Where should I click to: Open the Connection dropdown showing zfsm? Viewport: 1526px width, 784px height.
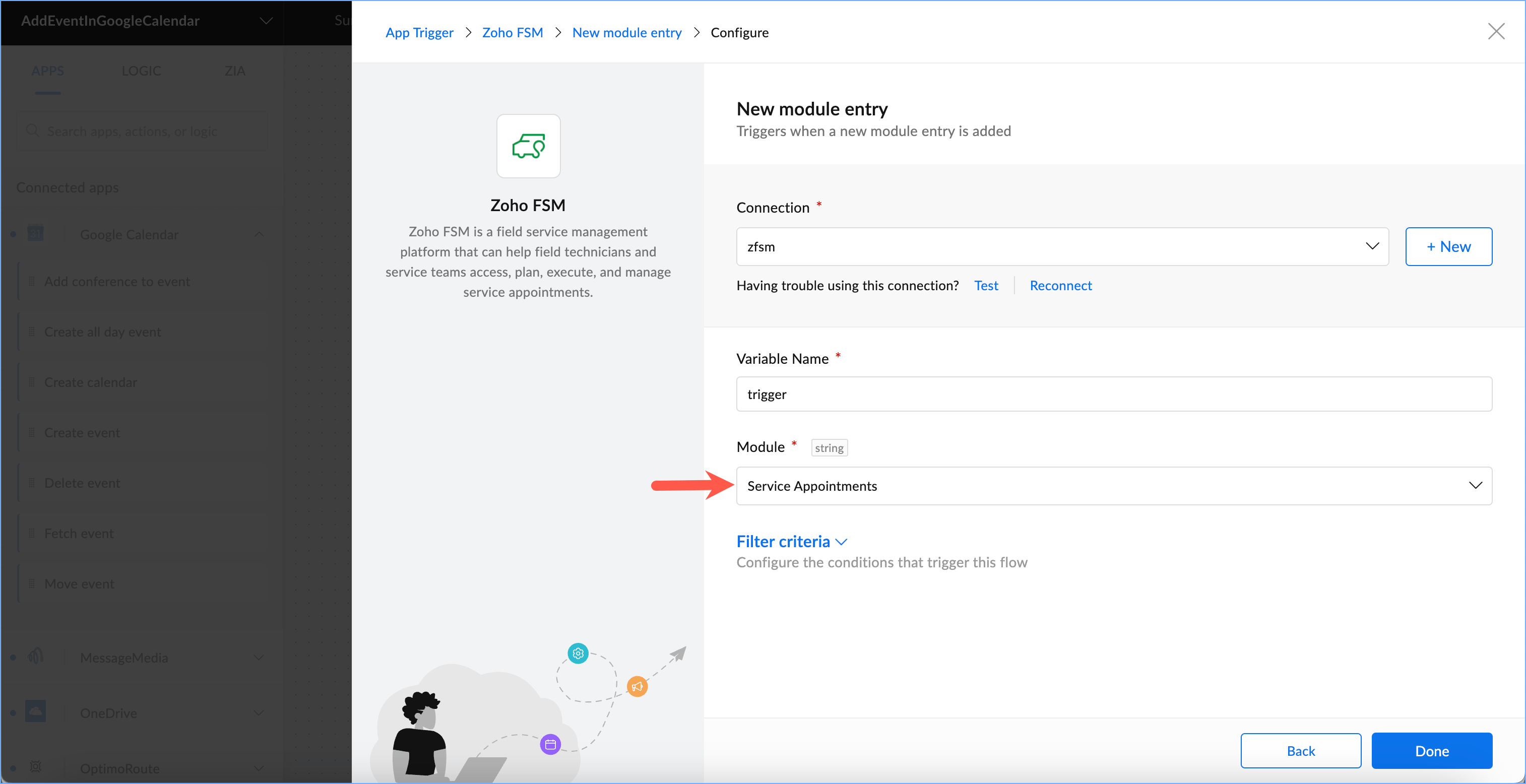[1061, 246]
